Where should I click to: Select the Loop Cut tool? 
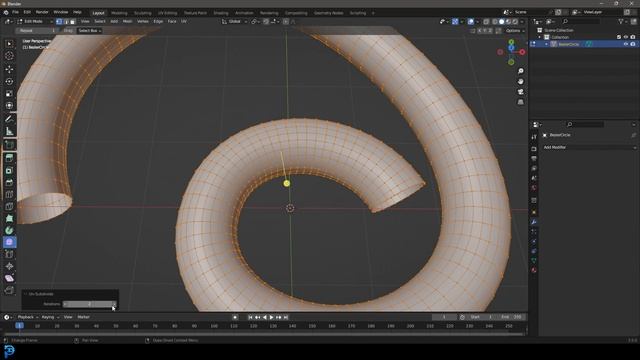tap(9, 194)
